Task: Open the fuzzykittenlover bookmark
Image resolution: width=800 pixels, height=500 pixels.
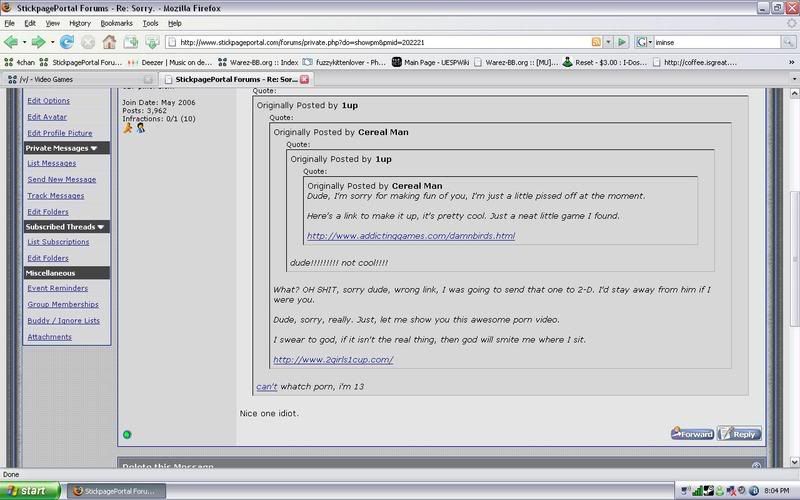Action: [x=344, y=62]
